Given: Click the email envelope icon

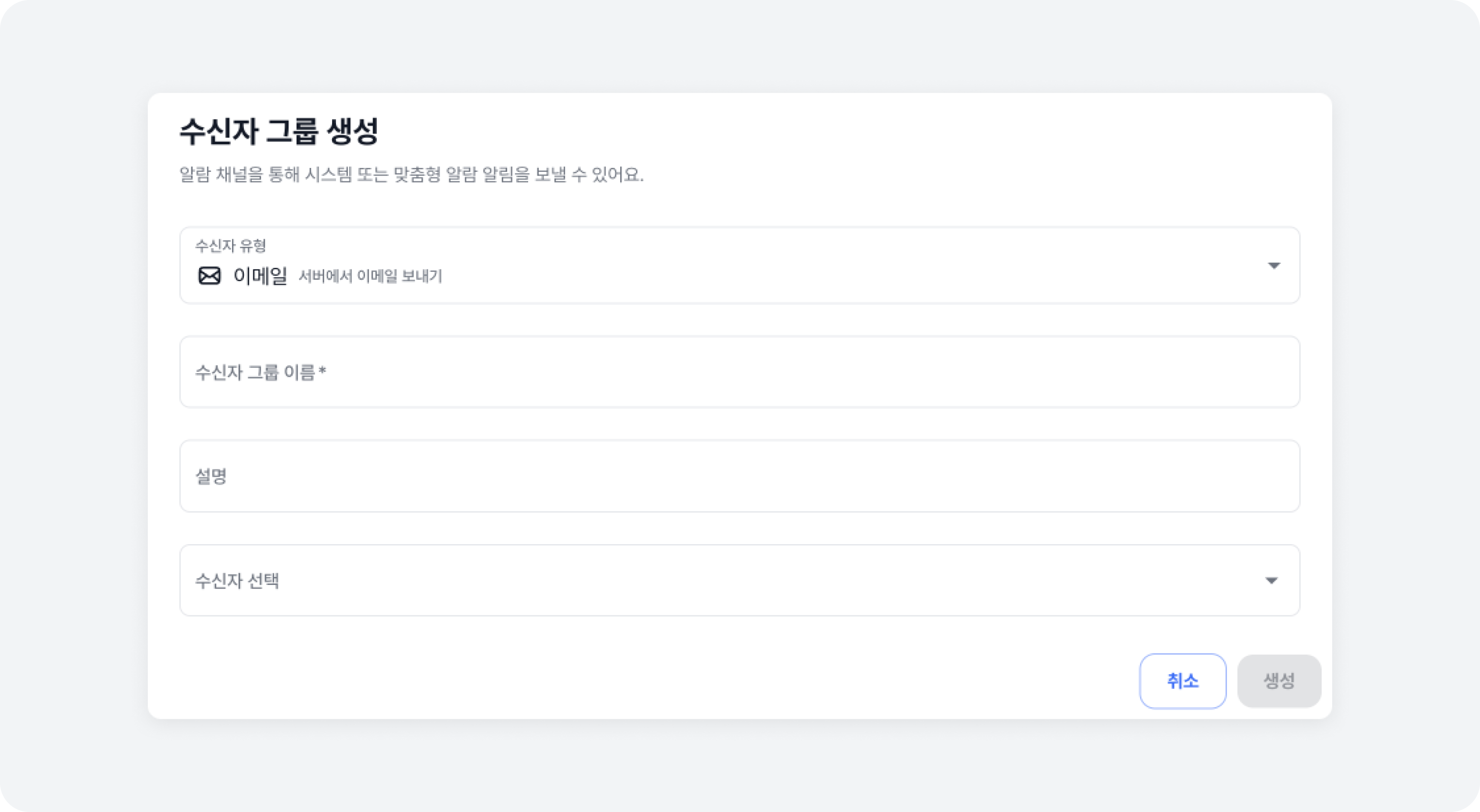Looking at the screenshot, I should click(209, 276).
